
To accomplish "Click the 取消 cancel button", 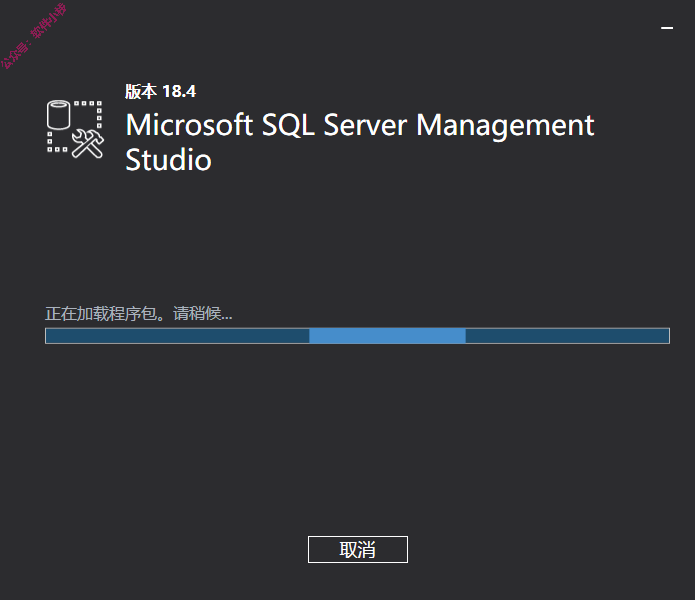I will 358,549.
